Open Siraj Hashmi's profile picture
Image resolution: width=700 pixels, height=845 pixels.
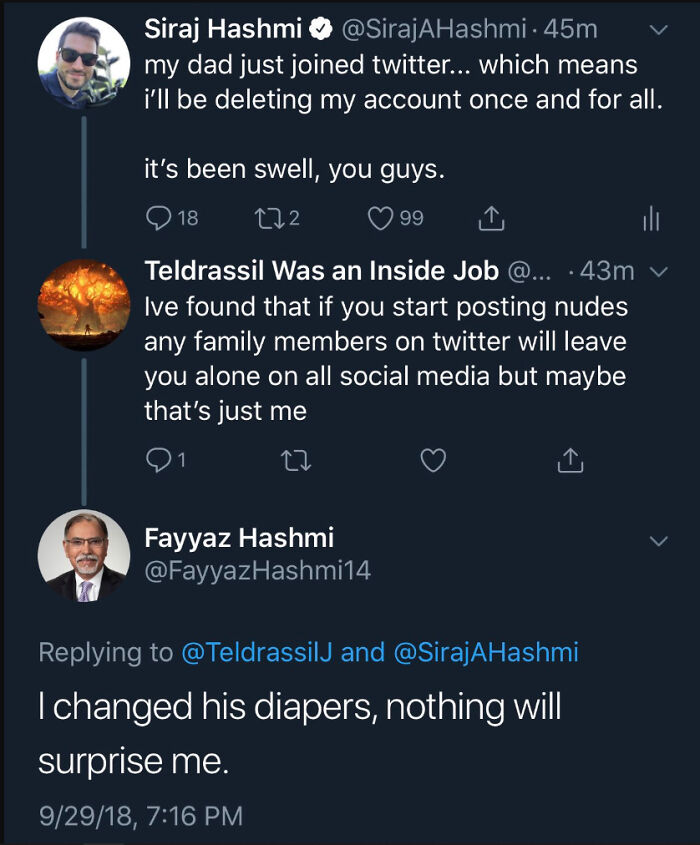[84, 63]
